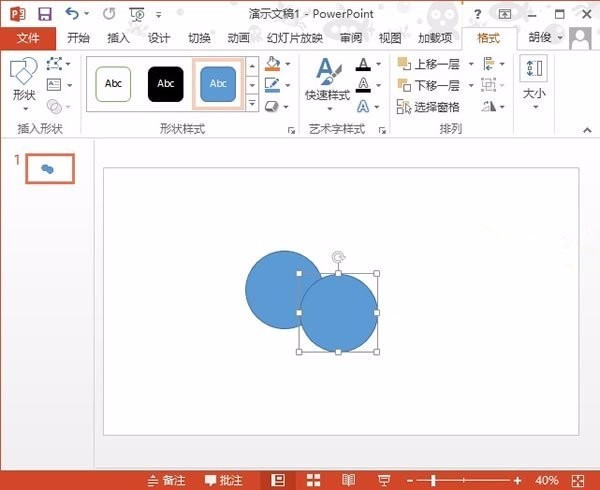Open Shape Effects options
Viewport: 600px width, 490px height.
click(272, 106)
